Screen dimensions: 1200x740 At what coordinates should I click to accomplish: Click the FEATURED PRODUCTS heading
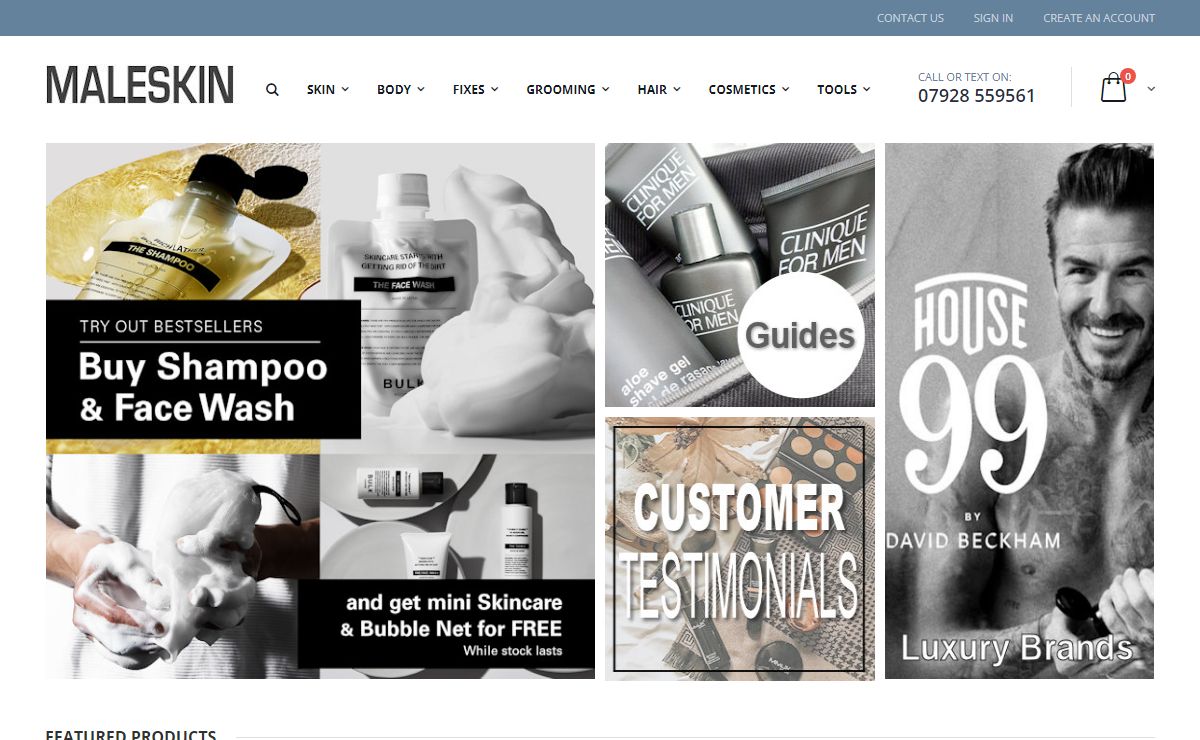(131, 735)
